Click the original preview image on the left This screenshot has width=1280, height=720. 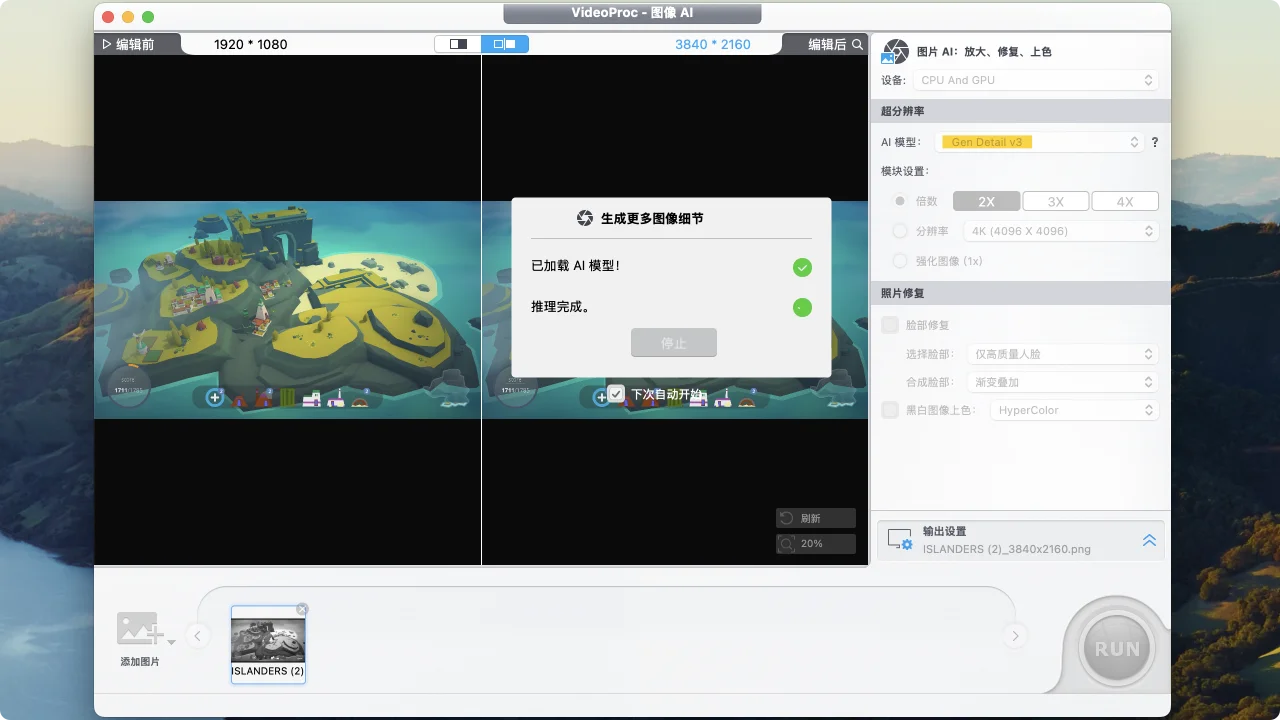coord(287,310)
